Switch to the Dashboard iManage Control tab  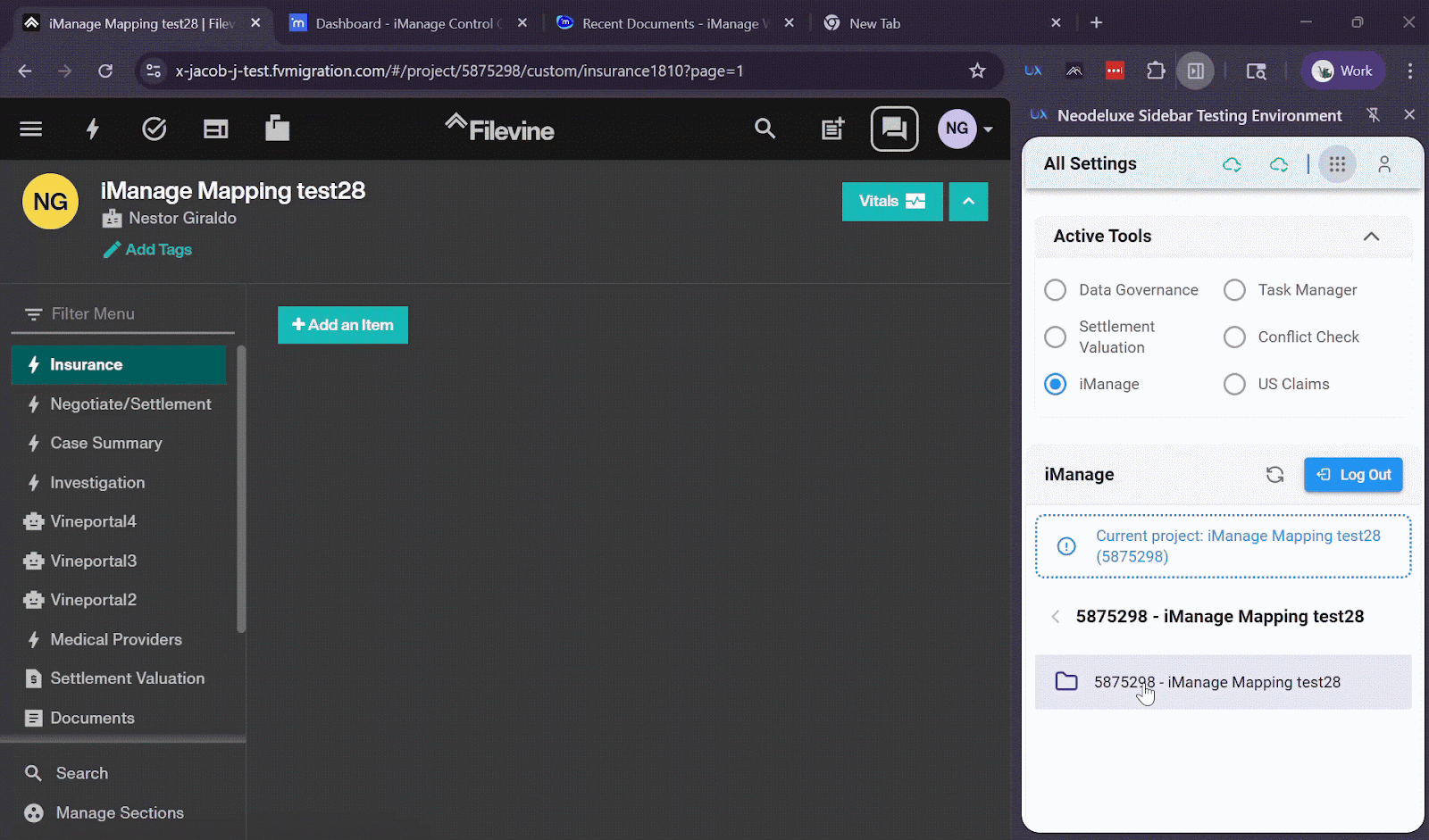[408, 24]
